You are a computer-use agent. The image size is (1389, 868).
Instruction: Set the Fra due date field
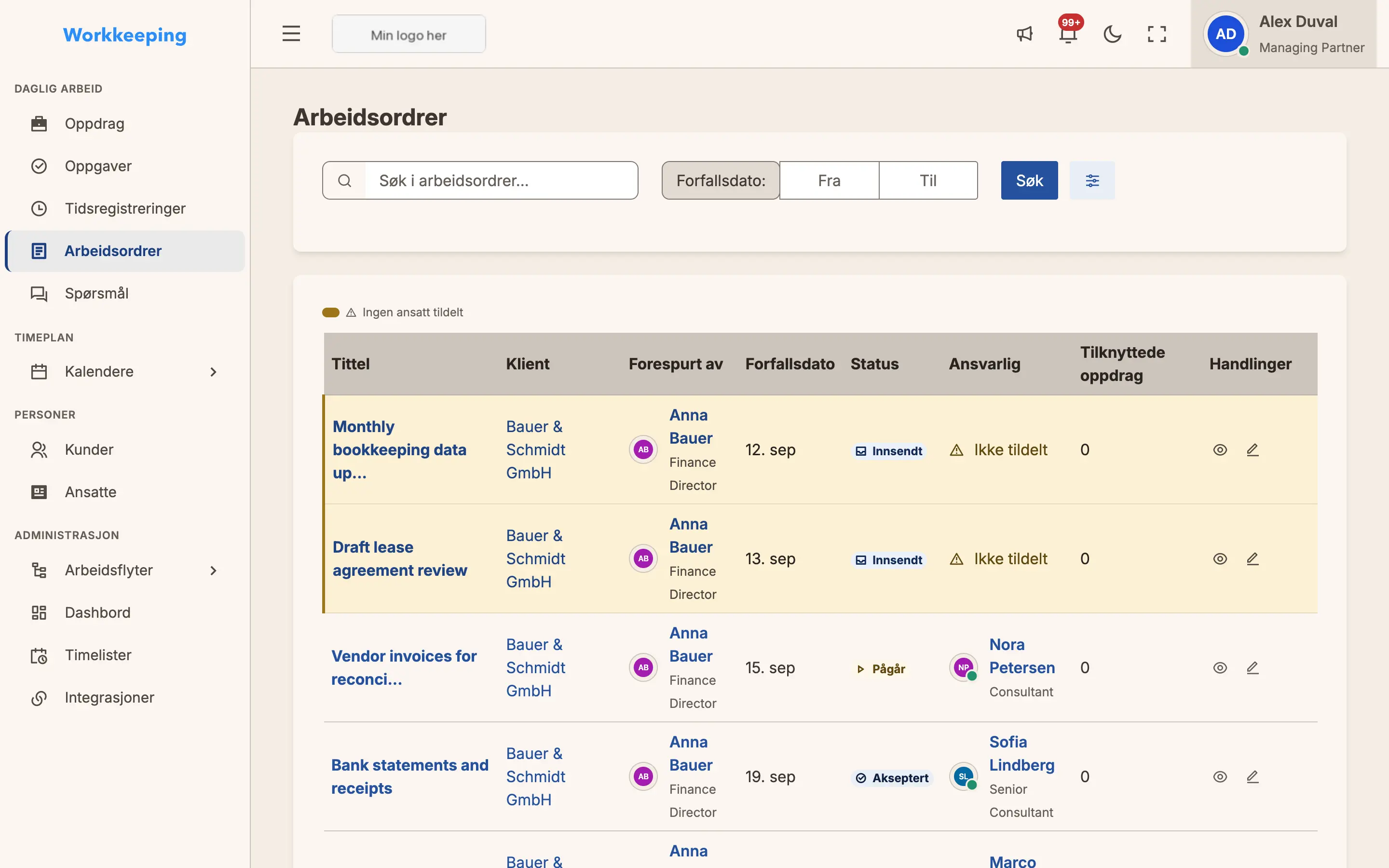[x=829, y=180]
